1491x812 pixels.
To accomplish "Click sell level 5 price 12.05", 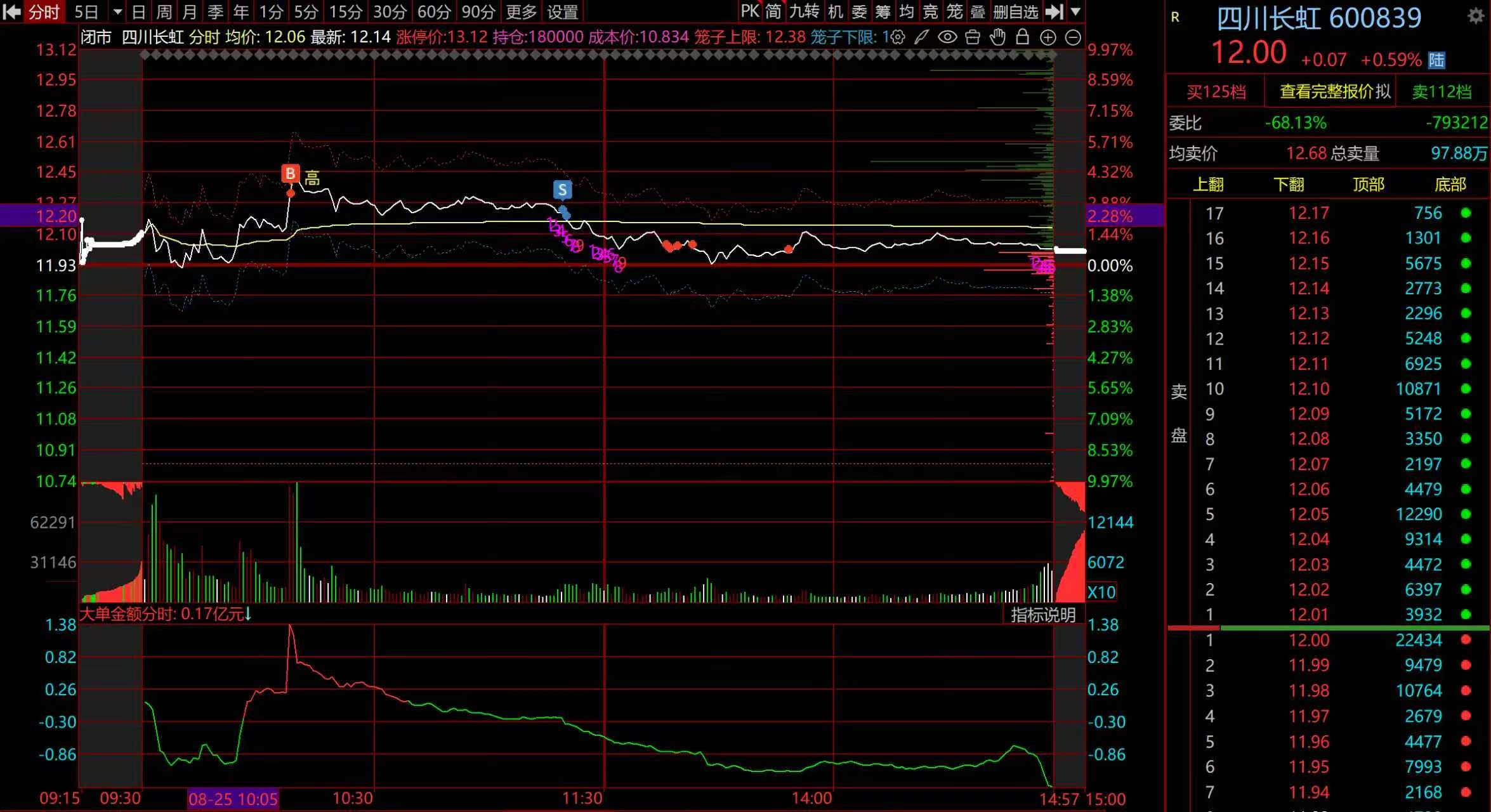I will tap(1308, 514).
